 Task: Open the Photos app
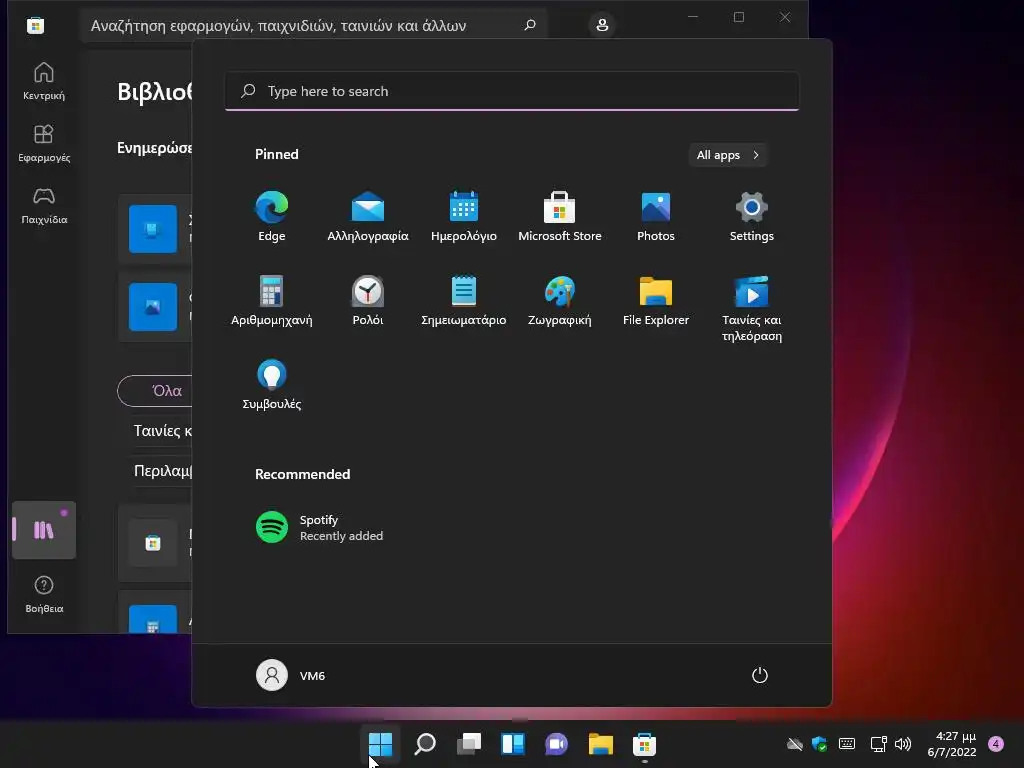click(x=656, y=217)
